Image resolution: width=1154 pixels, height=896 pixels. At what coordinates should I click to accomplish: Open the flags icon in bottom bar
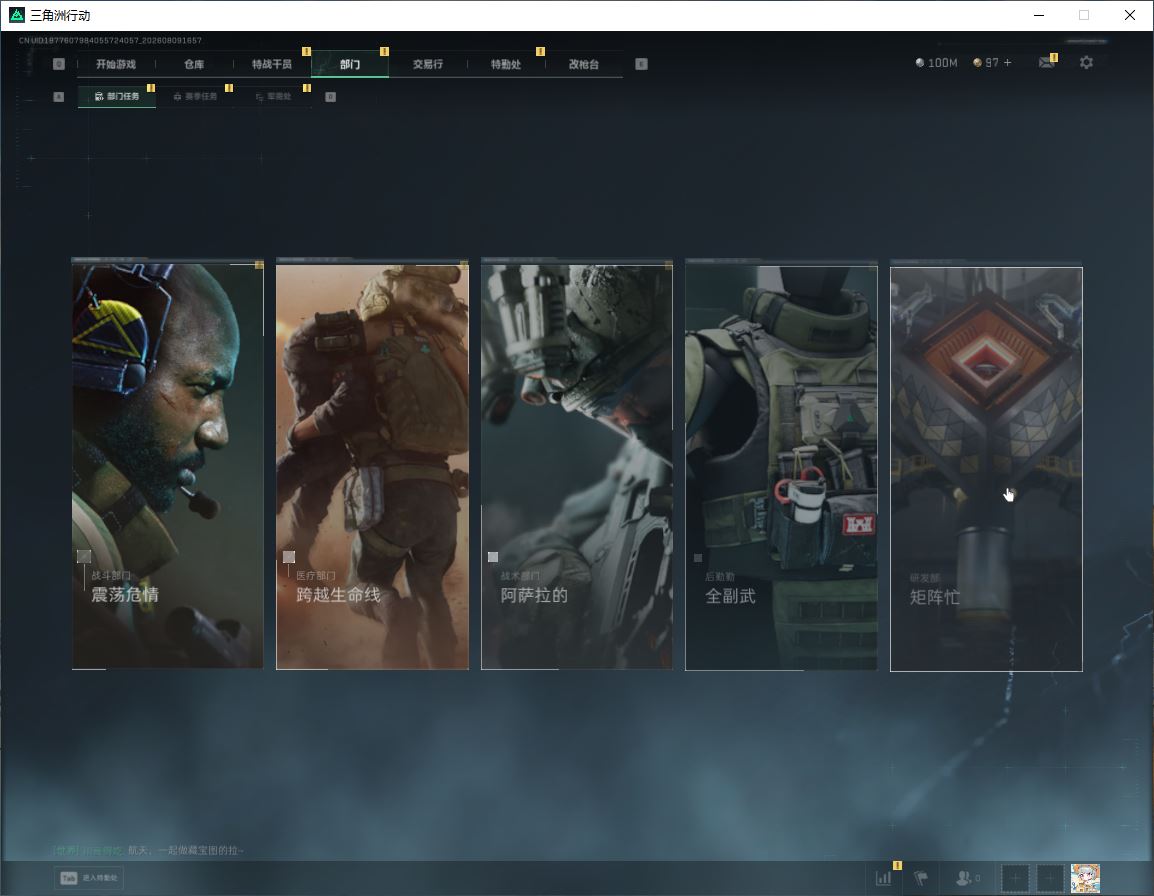tap(921, 878)
